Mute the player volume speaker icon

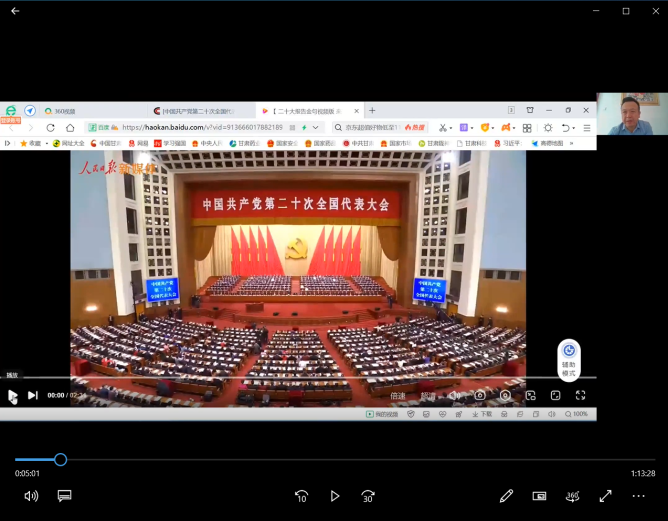point(31,496)
